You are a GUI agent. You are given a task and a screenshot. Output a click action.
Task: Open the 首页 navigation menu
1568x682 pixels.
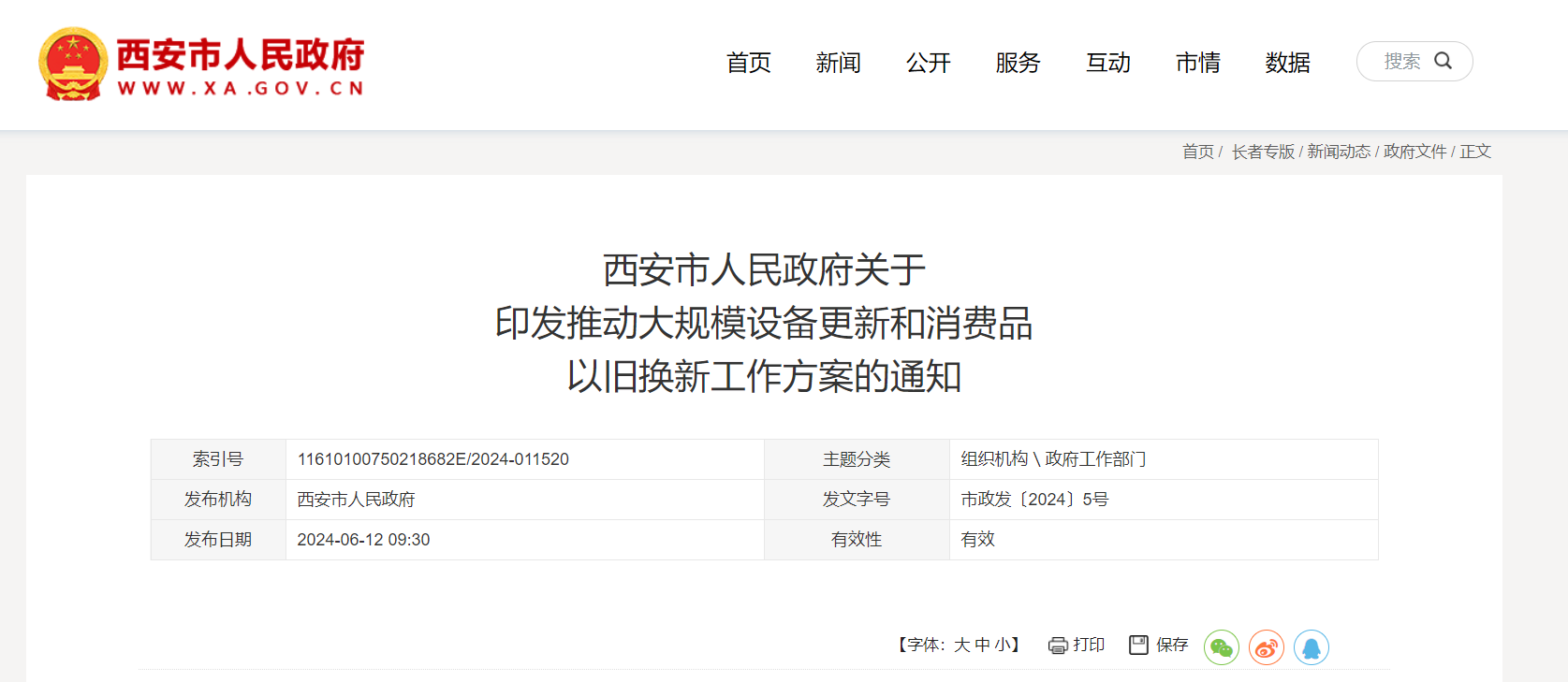(x=749, y=63)
